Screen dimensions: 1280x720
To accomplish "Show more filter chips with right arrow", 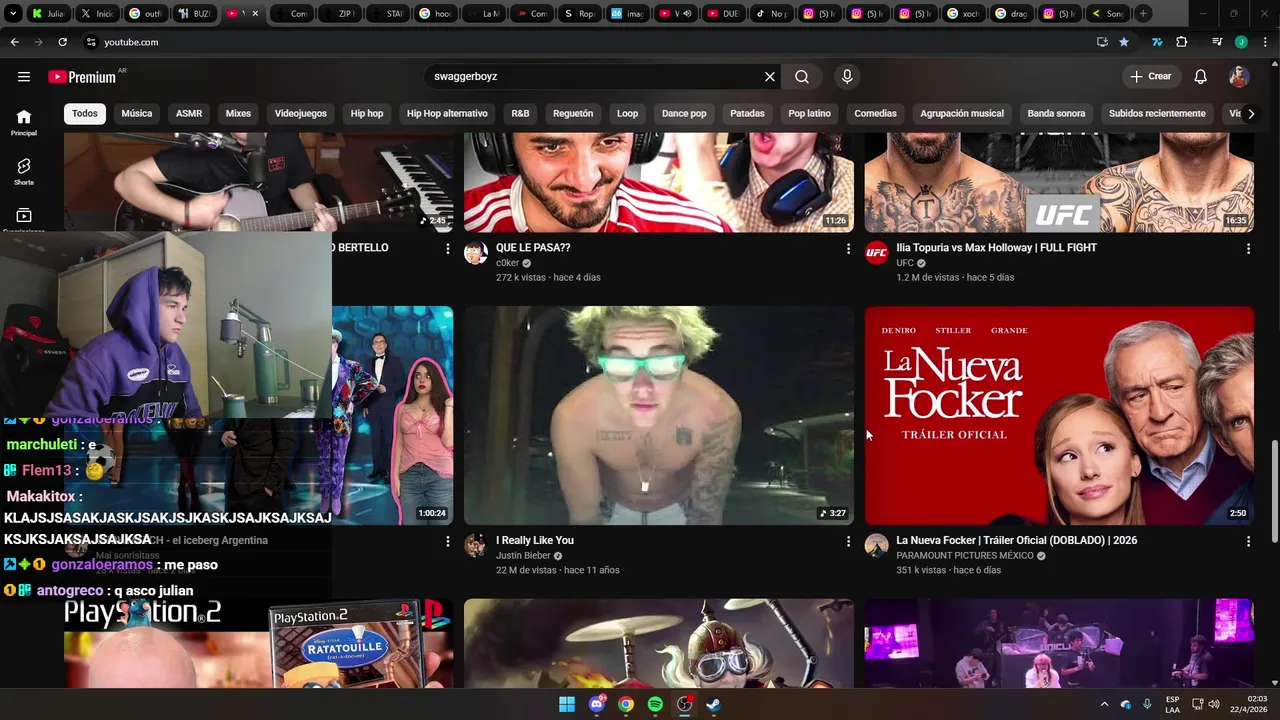I will point(1251,113).
